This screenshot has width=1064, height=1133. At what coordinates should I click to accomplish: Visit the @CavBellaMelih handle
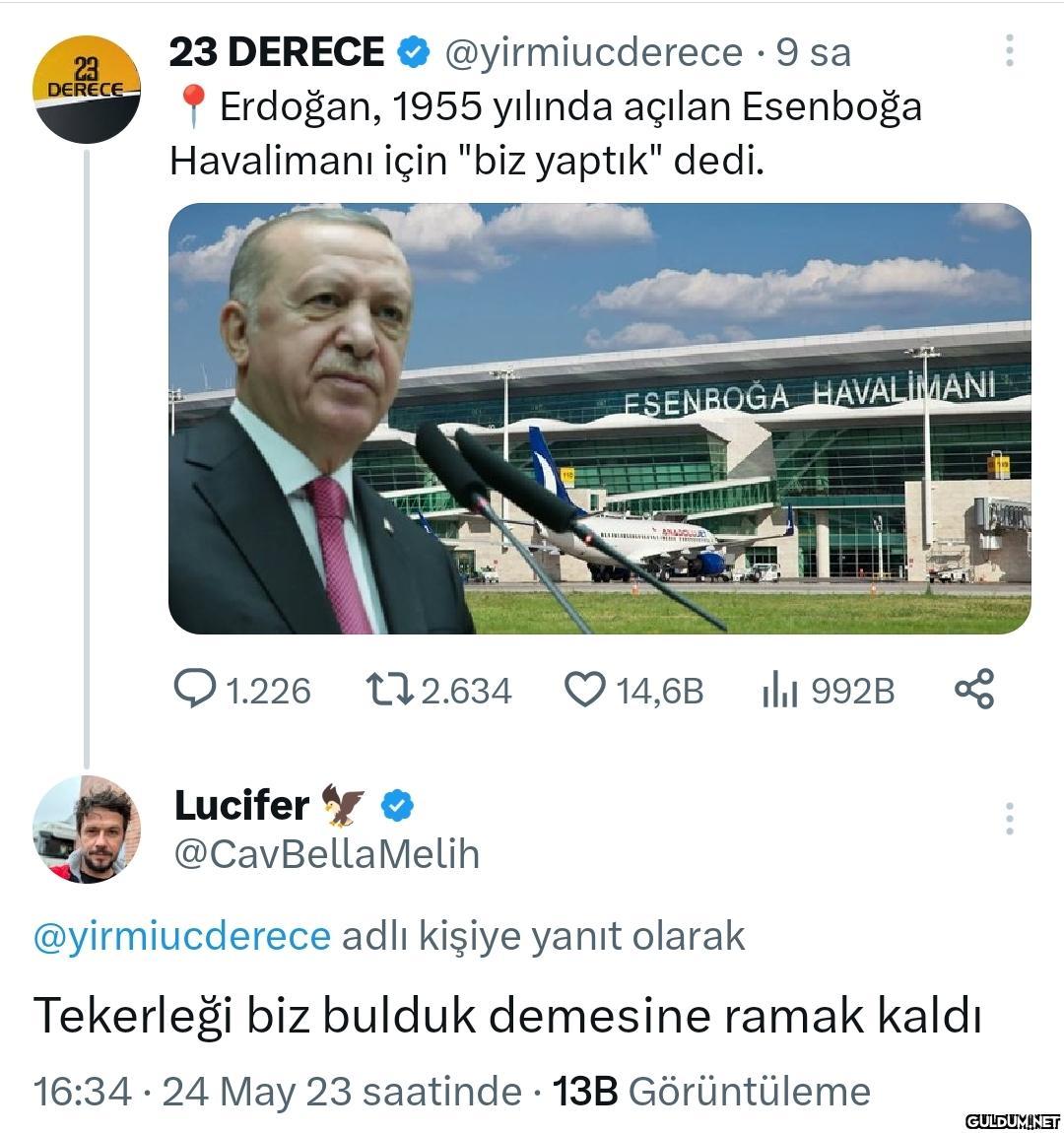[327, 854]
